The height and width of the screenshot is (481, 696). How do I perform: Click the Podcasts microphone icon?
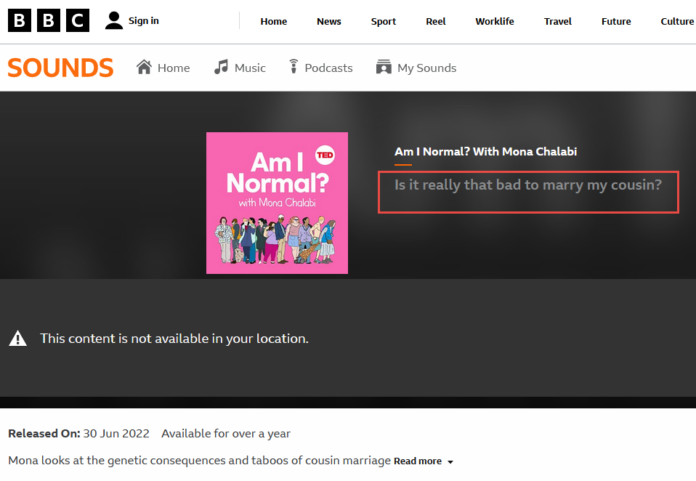tap(293, 67)
